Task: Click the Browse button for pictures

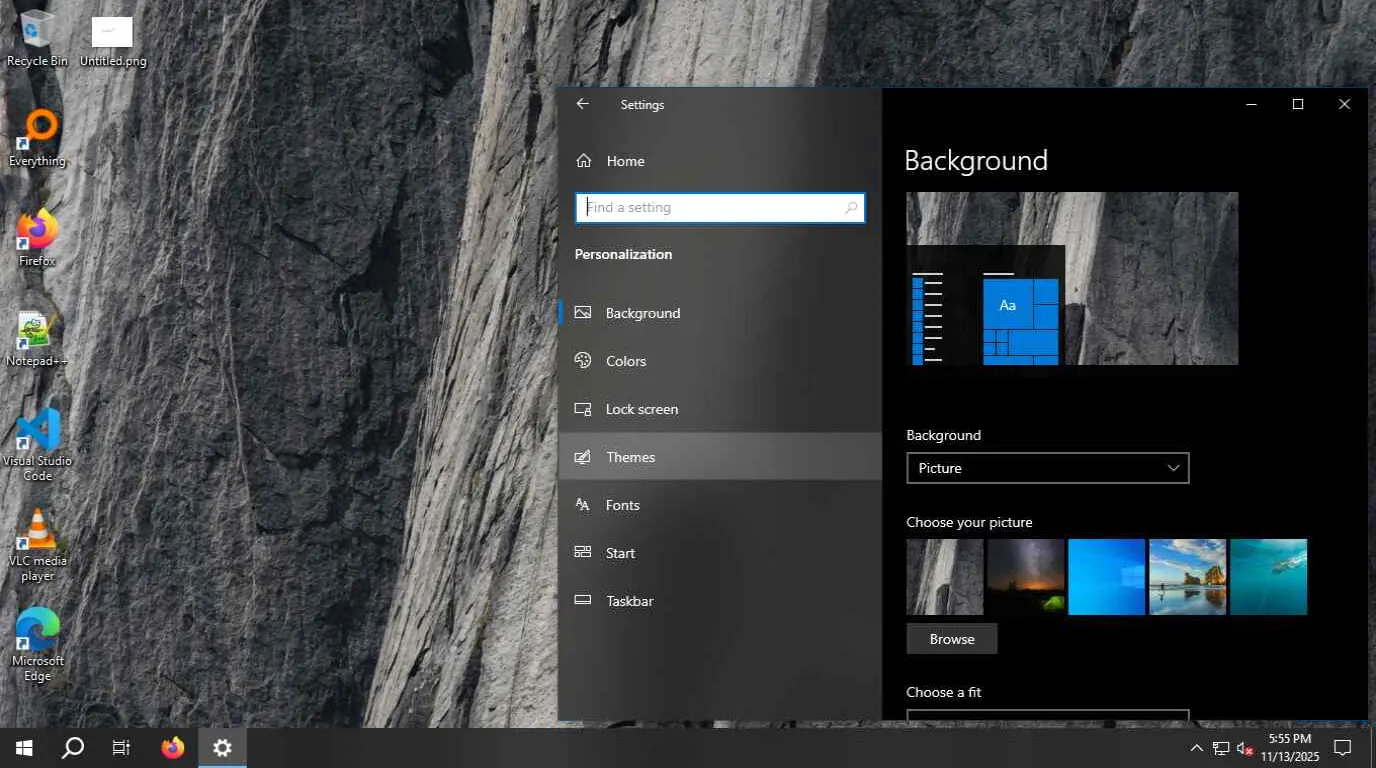Action: click(x=951, y=639)
